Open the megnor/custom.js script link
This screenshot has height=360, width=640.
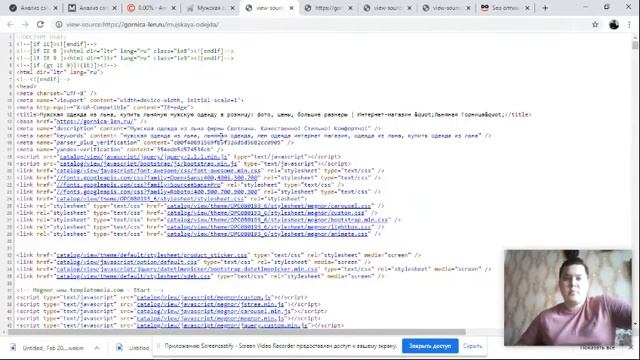tap(204, 297)
